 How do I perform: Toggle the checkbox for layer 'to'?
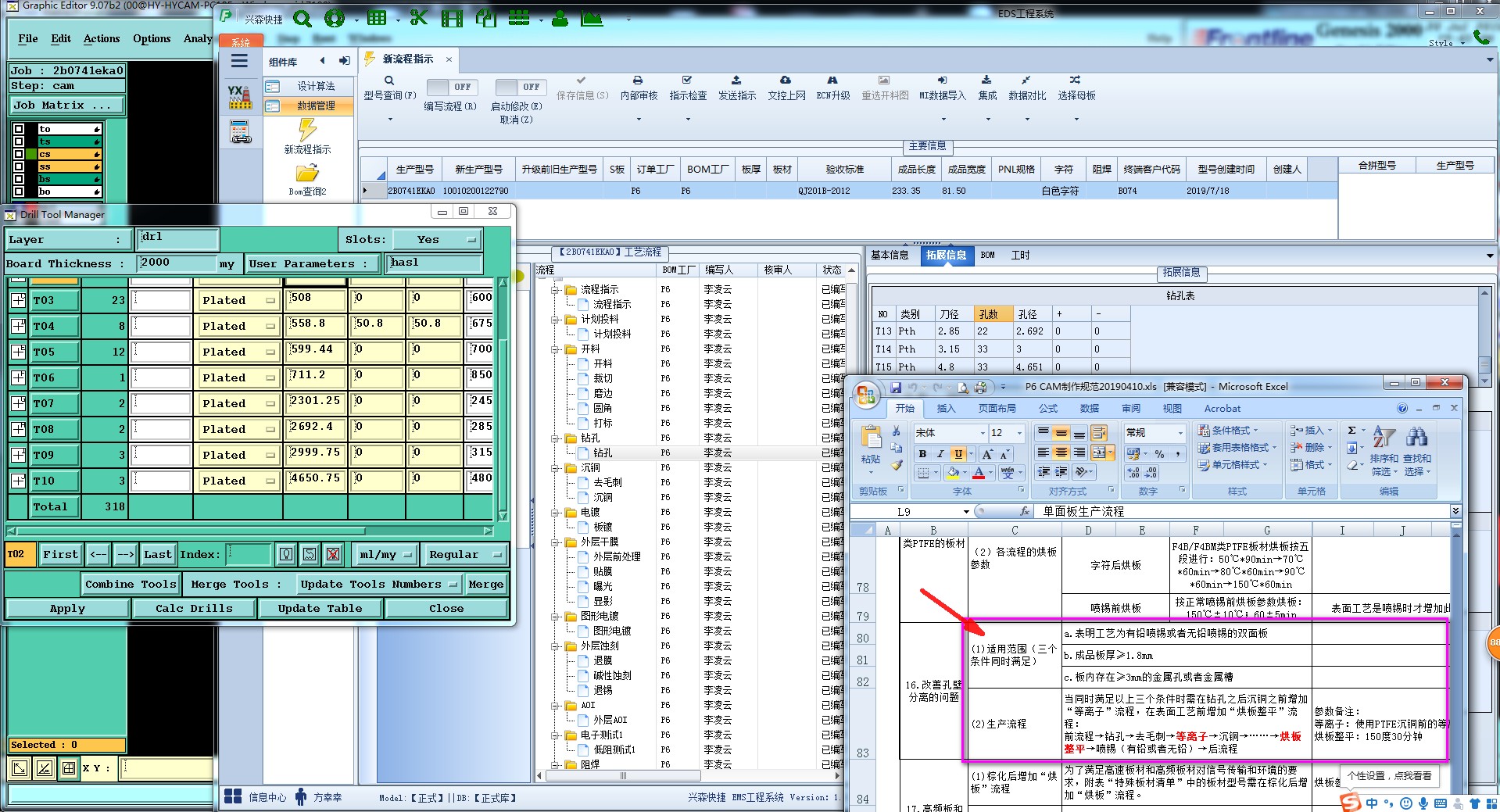tap(19, 129)
